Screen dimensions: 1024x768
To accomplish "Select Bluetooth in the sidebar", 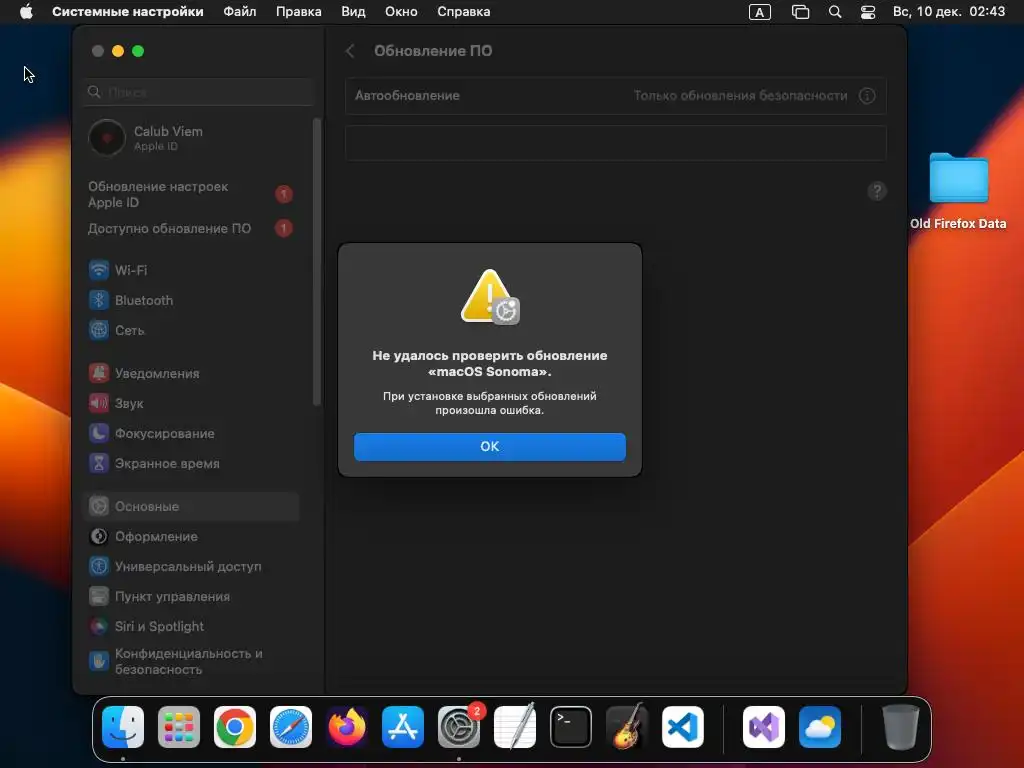I will tap(191, 300).
